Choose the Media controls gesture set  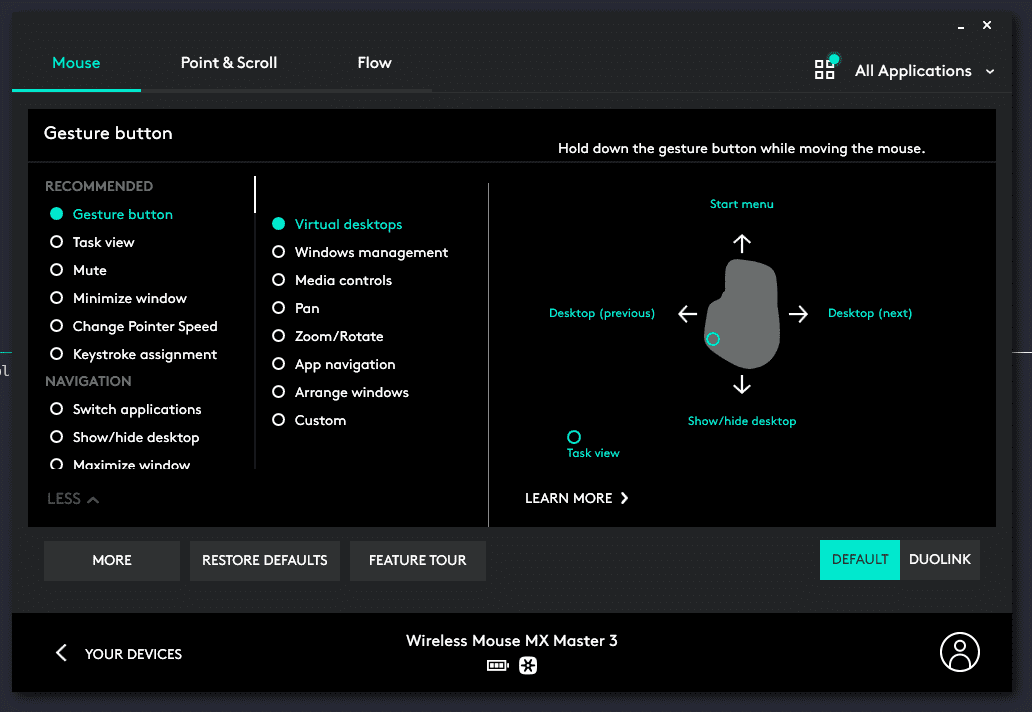(279, 280)
